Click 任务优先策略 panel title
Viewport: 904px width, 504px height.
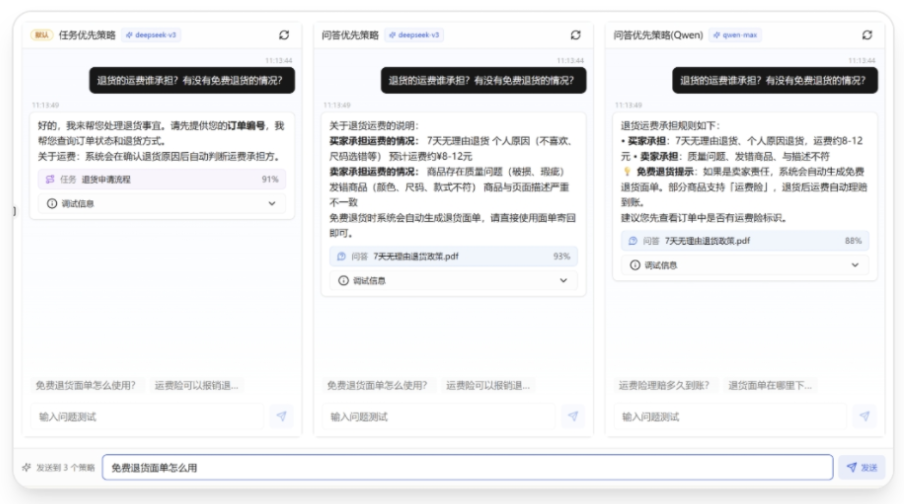(87, 35)
